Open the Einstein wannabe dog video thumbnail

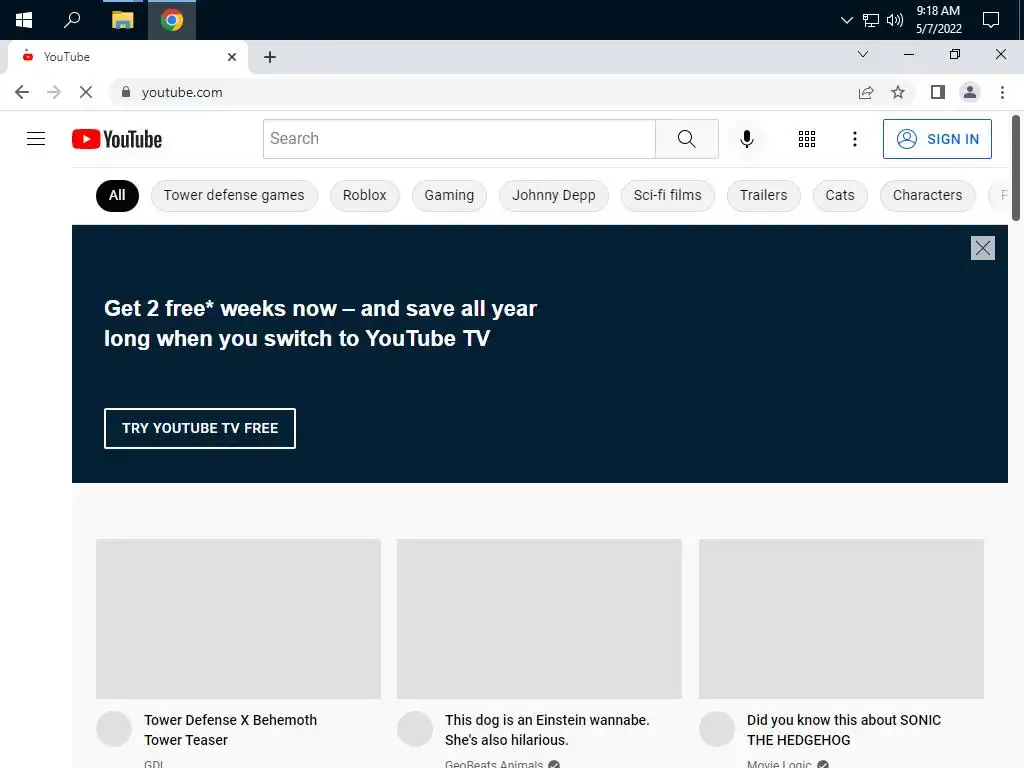coord(539,618)
